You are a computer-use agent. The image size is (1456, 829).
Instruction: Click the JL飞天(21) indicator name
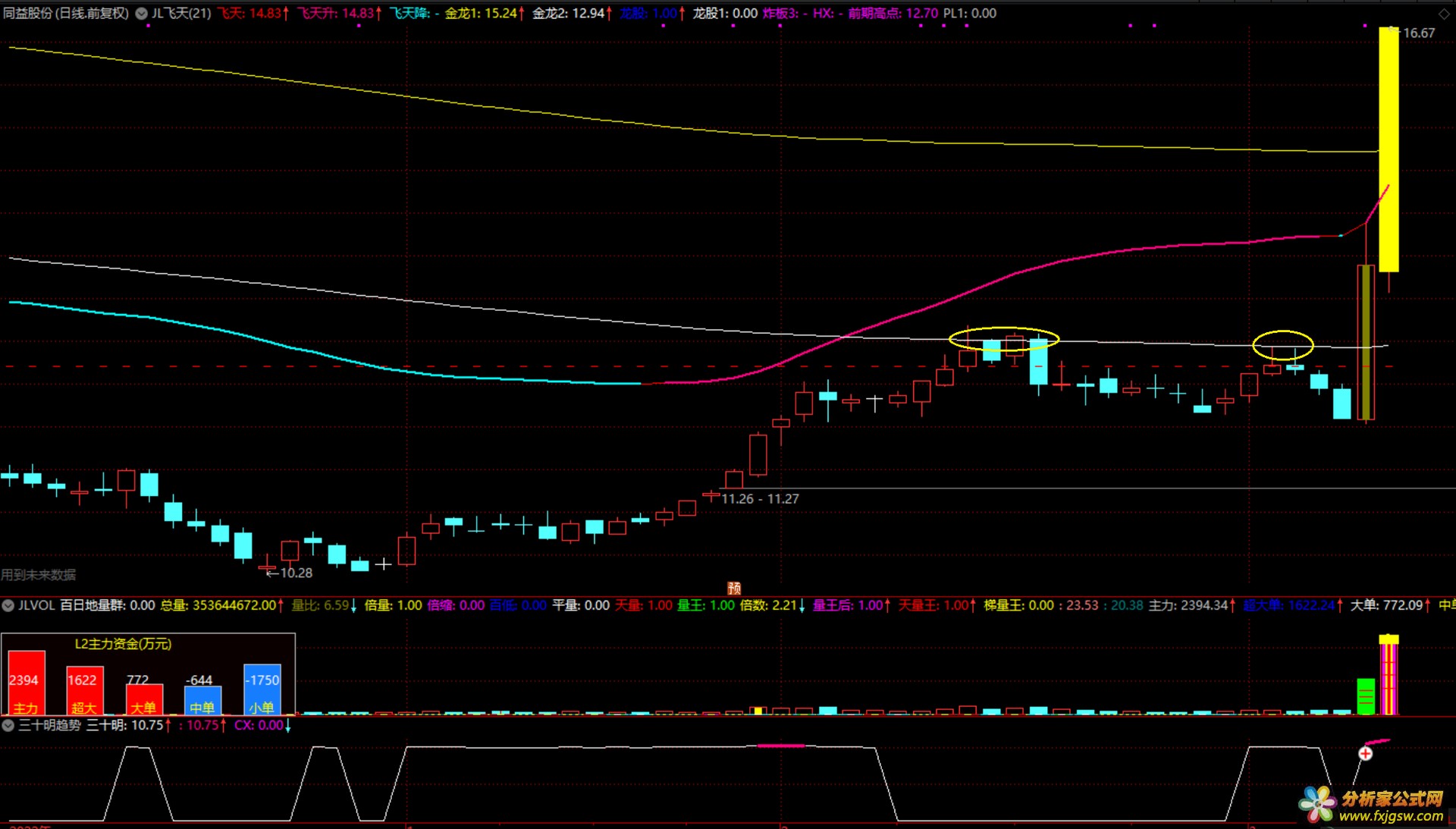[x=181, y=14]
